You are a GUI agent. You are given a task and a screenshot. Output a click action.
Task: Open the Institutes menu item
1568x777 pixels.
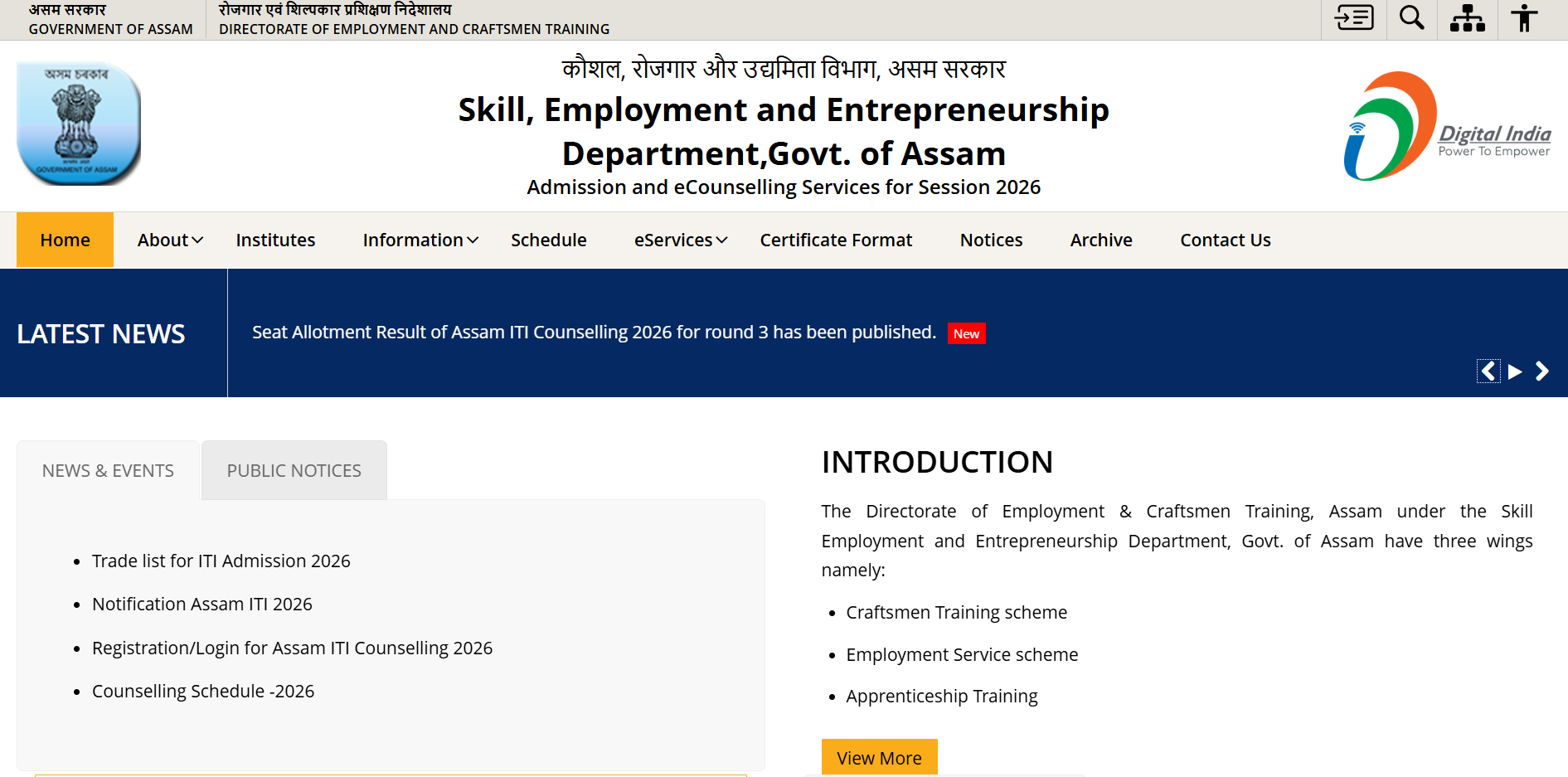pos(275,240)
